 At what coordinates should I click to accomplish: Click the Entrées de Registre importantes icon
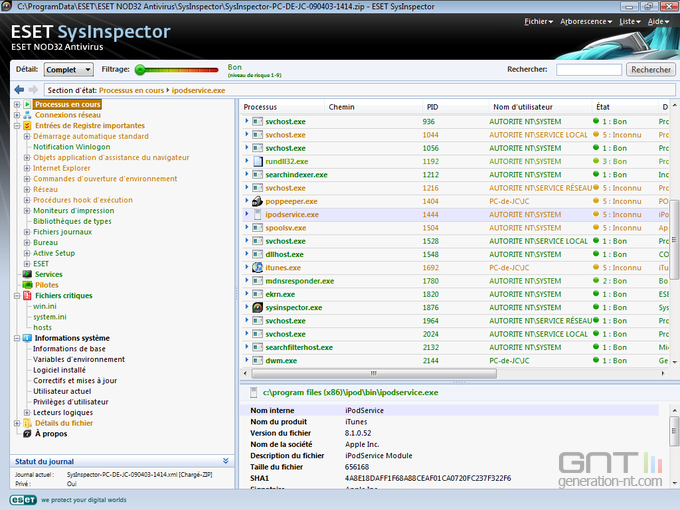[x=27, y=126]
